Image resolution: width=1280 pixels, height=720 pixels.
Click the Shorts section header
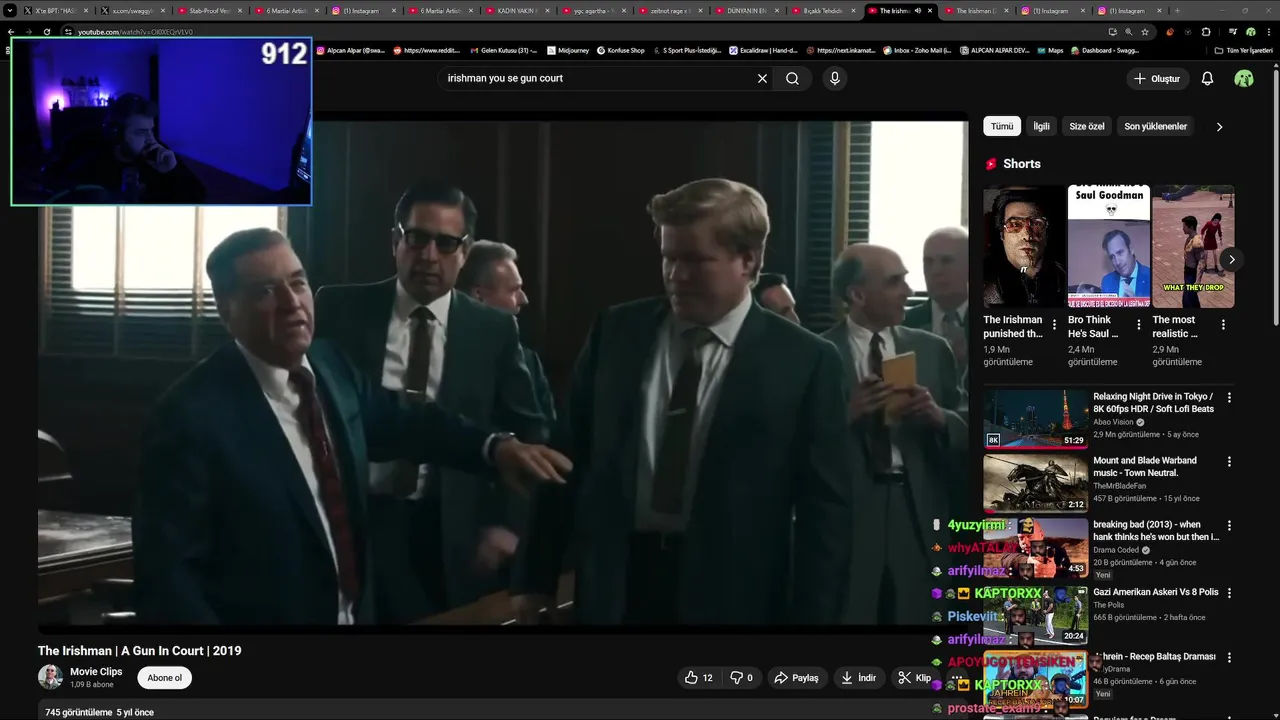pyautogui.click(x=1012, y=164)
